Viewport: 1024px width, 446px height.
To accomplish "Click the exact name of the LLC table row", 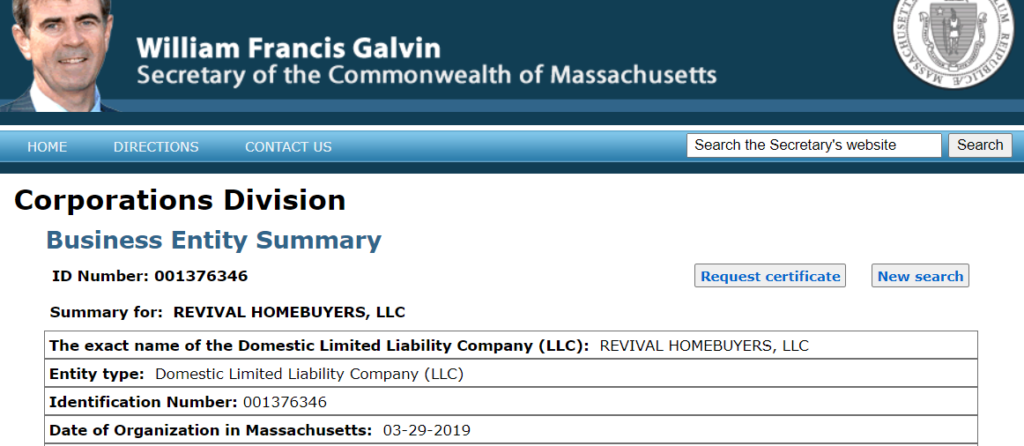I will 511,345.
